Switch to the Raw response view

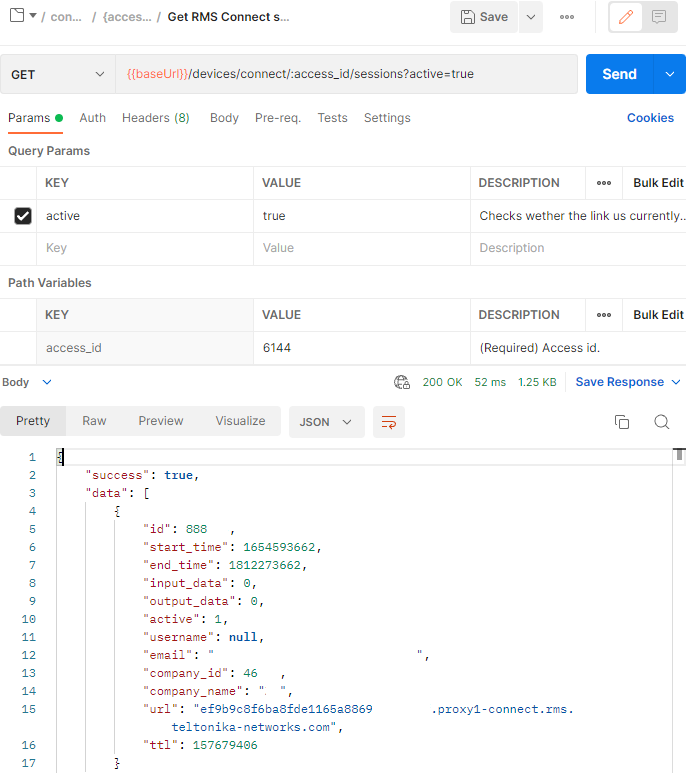(94, 421)
